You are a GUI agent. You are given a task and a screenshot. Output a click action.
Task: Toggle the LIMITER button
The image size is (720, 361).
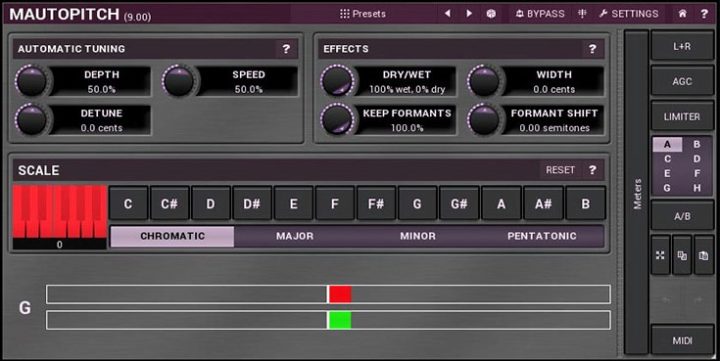tap(682, 117)
